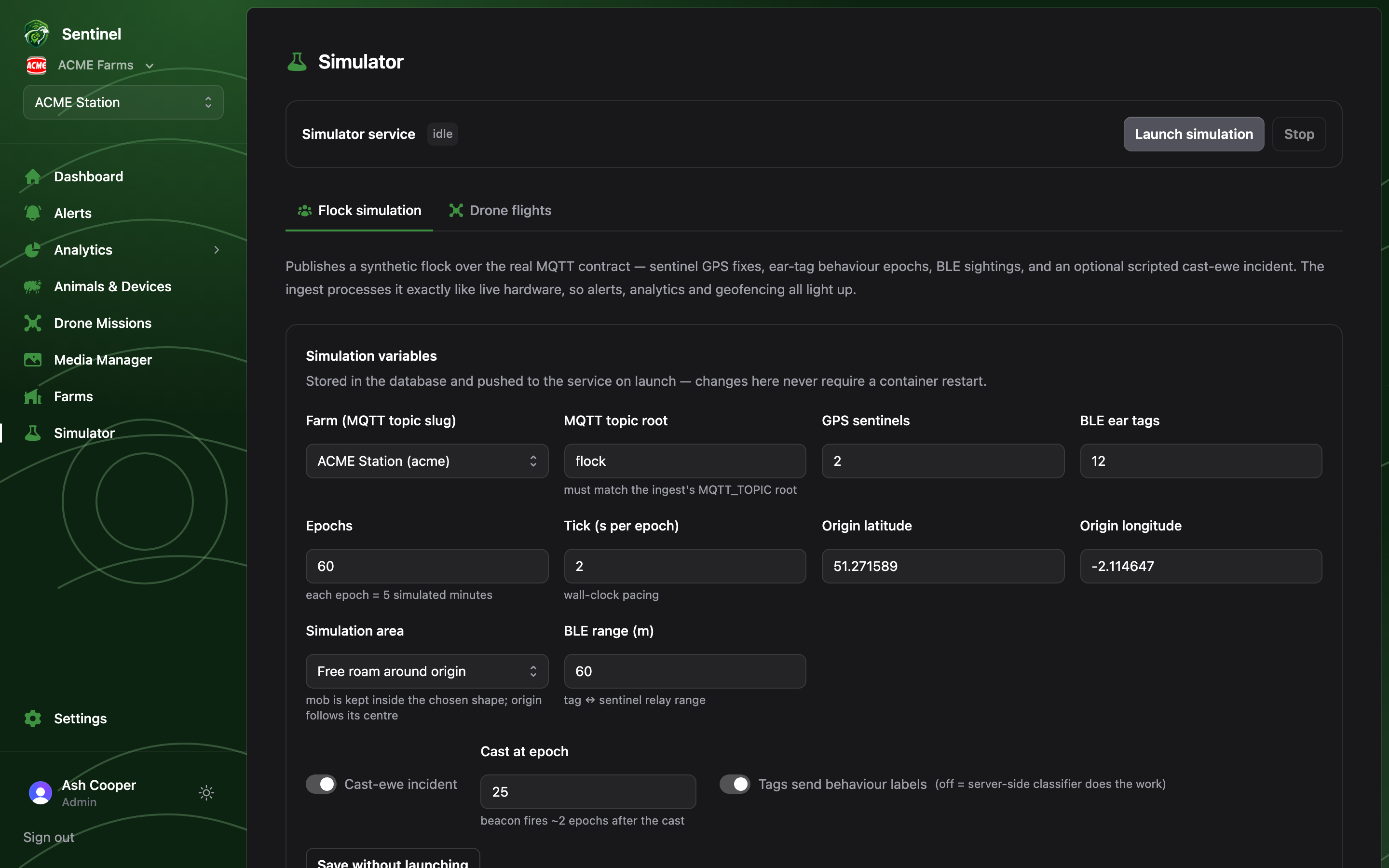The width and height of the screenshot is (1389, 868).
Task: Open the Farms barn icon
Action: 33,397
